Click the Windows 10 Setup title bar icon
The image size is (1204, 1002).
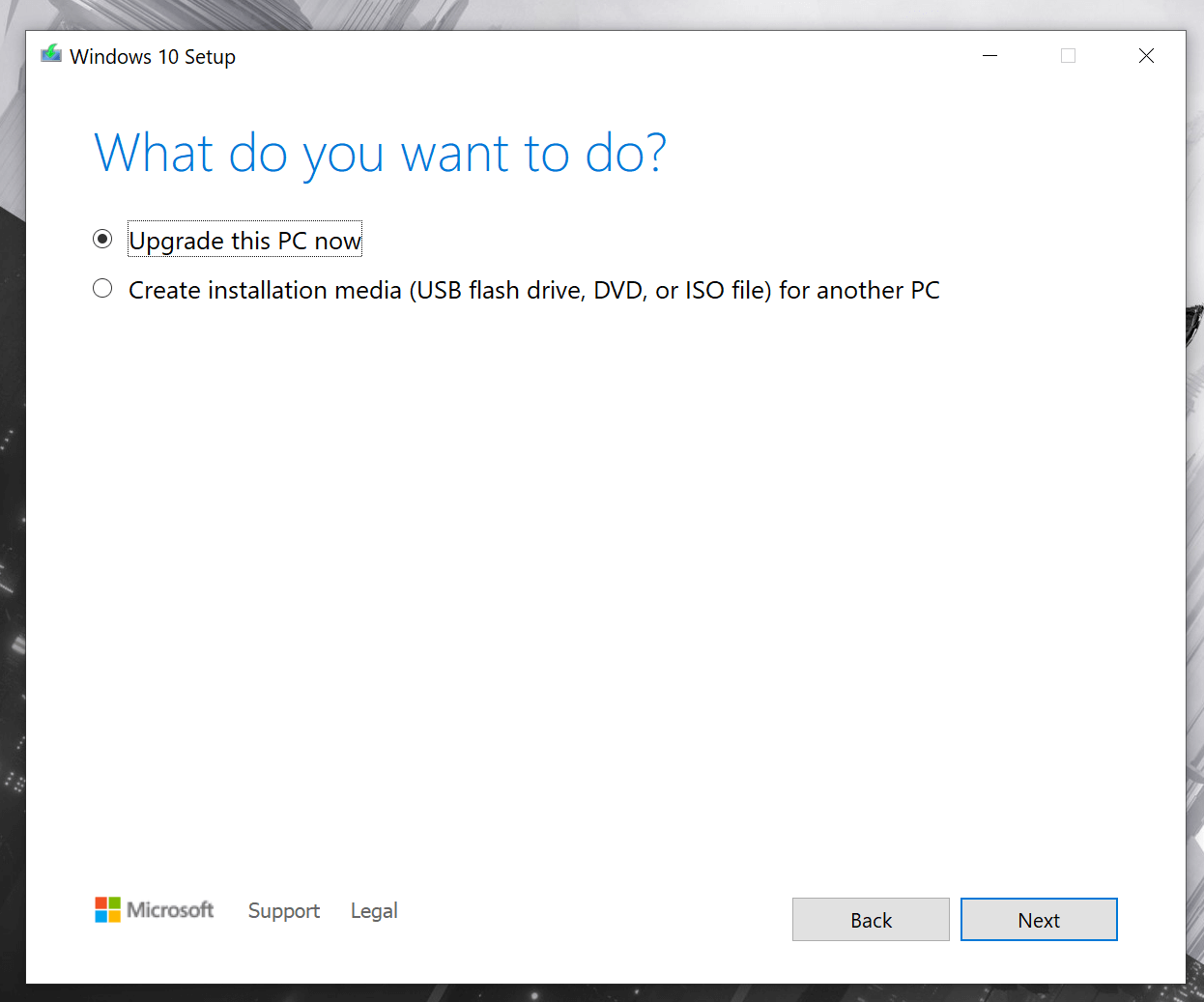pyautogui.click(x=51, y=55)
